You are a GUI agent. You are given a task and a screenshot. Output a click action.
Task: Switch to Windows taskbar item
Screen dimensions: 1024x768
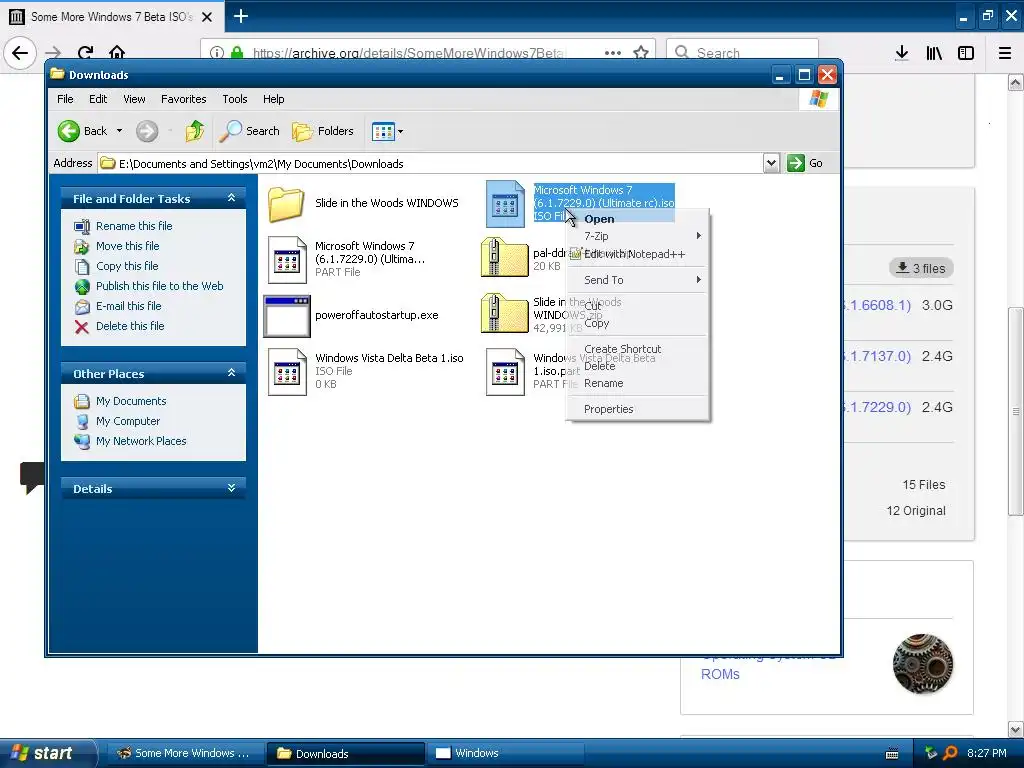(x=505, y=753)
